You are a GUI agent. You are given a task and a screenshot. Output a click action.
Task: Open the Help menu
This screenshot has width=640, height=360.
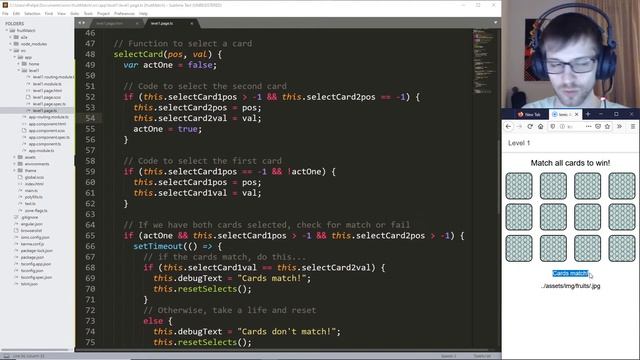[x=143, y=13]
